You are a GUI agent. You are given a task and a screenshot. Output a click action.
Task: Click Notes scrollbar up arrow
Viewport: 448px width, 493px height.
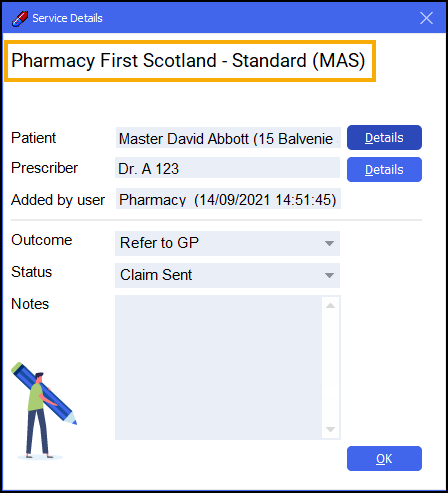point(330,305)
